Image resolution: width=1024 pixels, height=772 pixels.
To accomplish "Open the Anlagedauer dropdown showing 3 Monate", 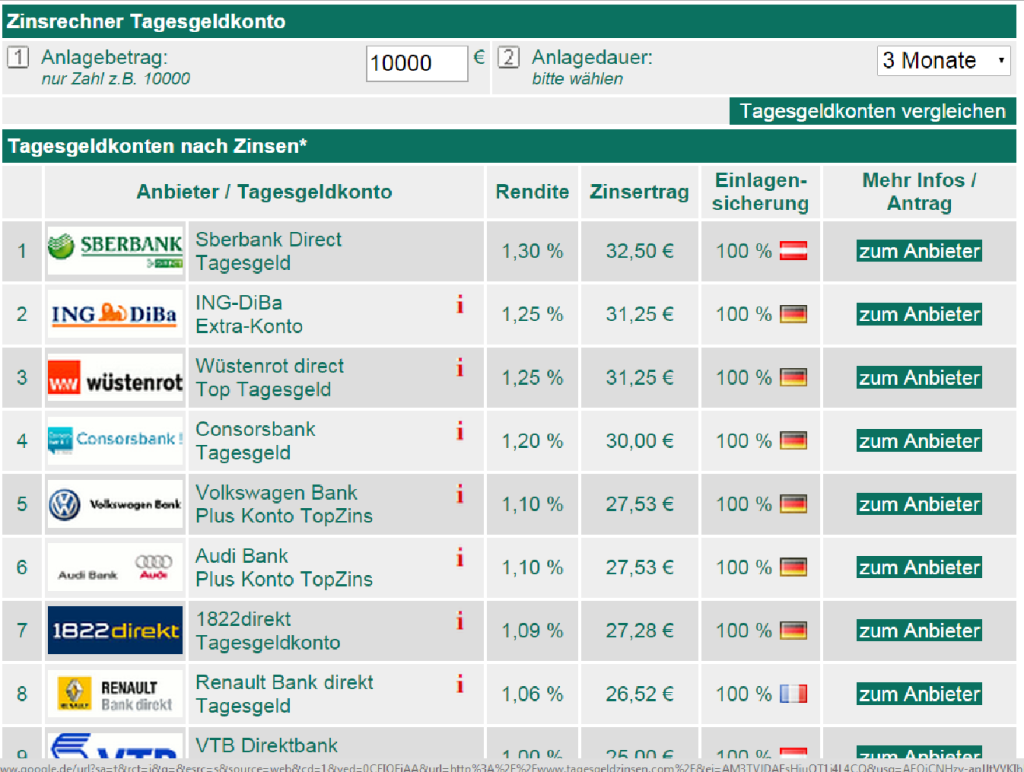I will pos(944,61).
